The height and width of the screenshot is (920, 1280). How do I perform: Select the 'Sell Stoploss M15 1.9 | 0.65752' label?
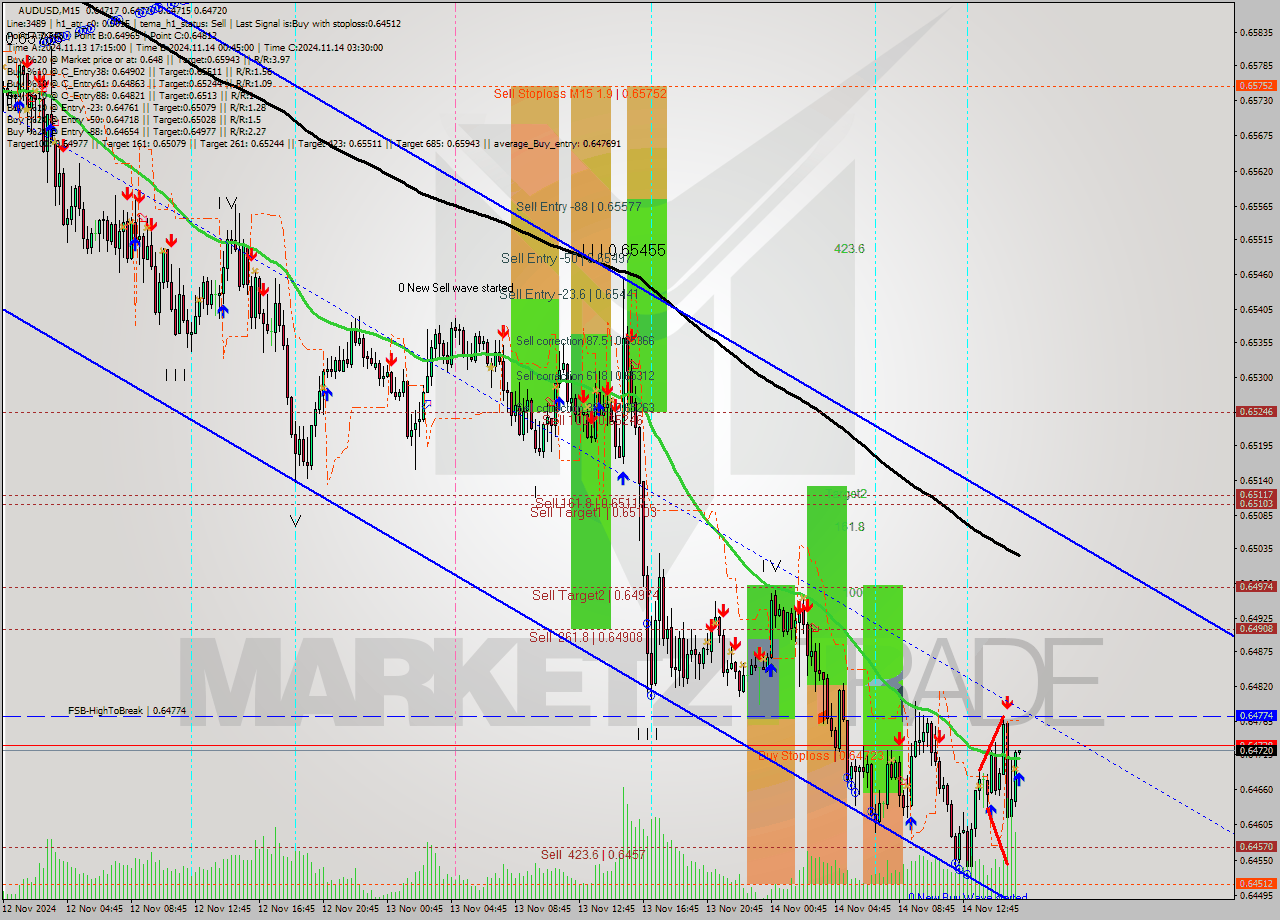(580, 93)
